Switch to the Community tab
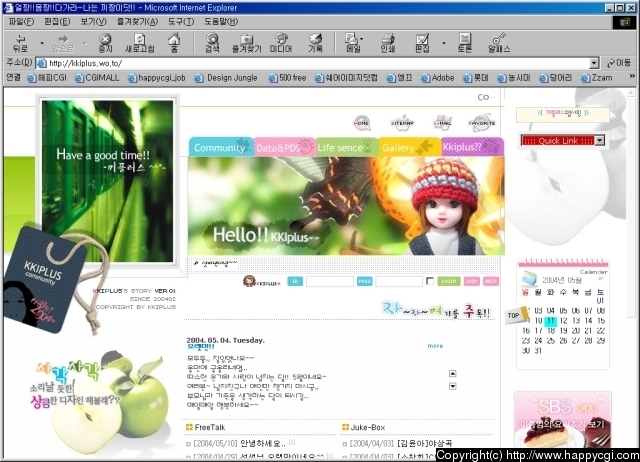 [221, 147]
